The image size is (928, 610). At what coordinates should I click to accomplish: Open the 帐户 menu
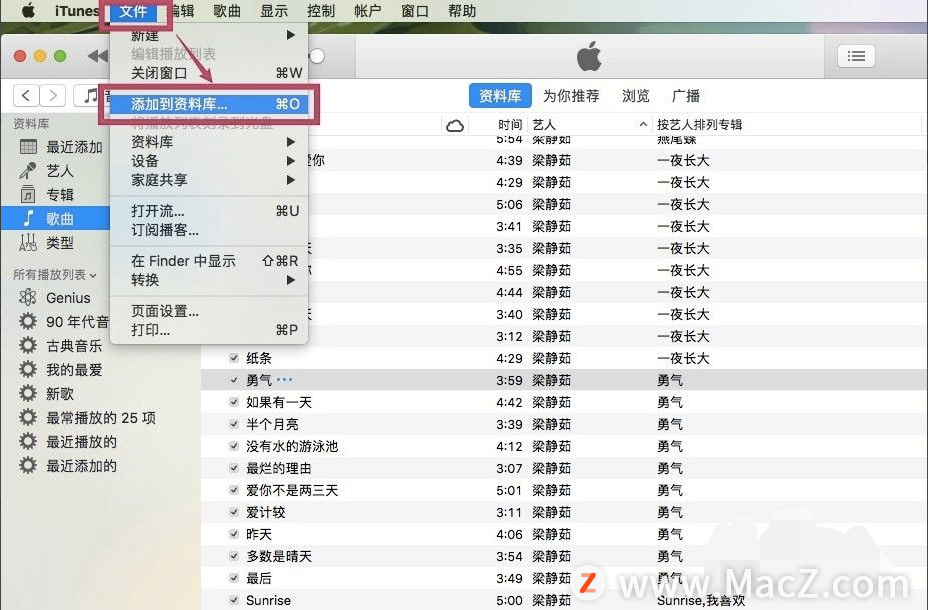pyautogui.click(x=368, y=11)
